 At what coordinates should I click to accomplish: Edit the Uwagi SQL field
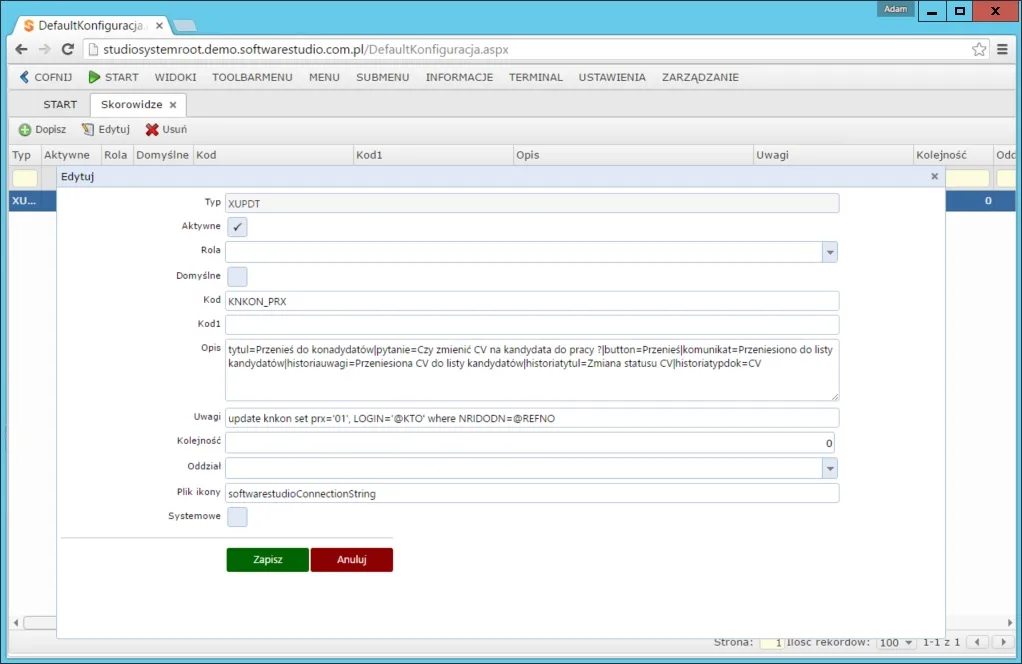click(x=532, y=418)
